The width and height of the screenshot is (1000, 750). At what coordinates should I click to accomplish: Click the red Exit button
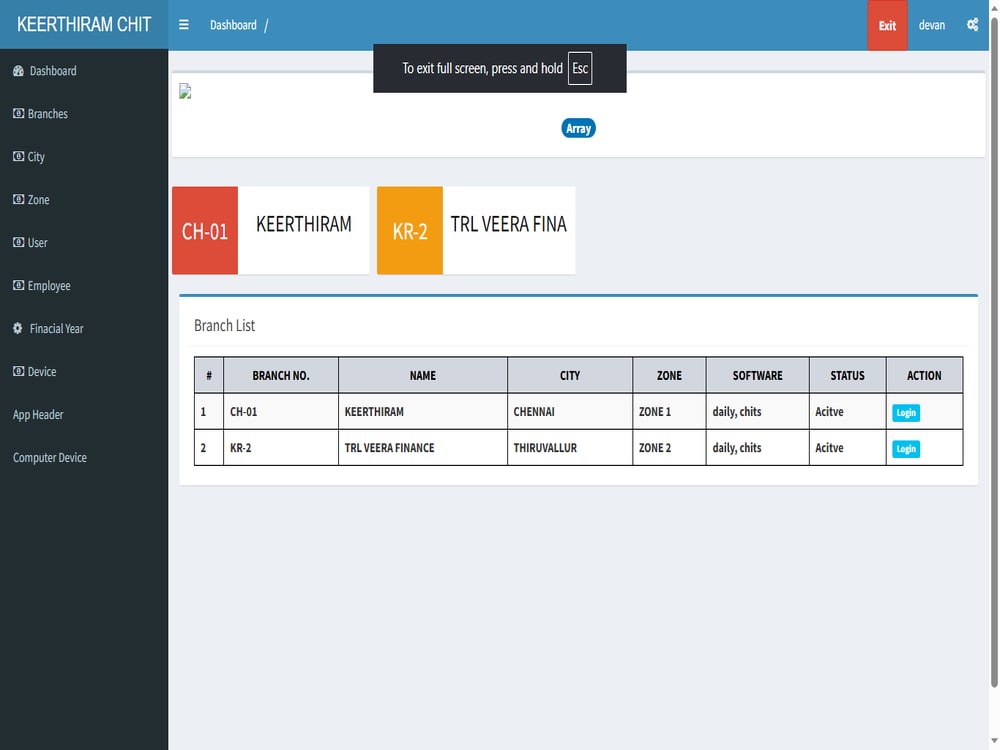(887, 25)
